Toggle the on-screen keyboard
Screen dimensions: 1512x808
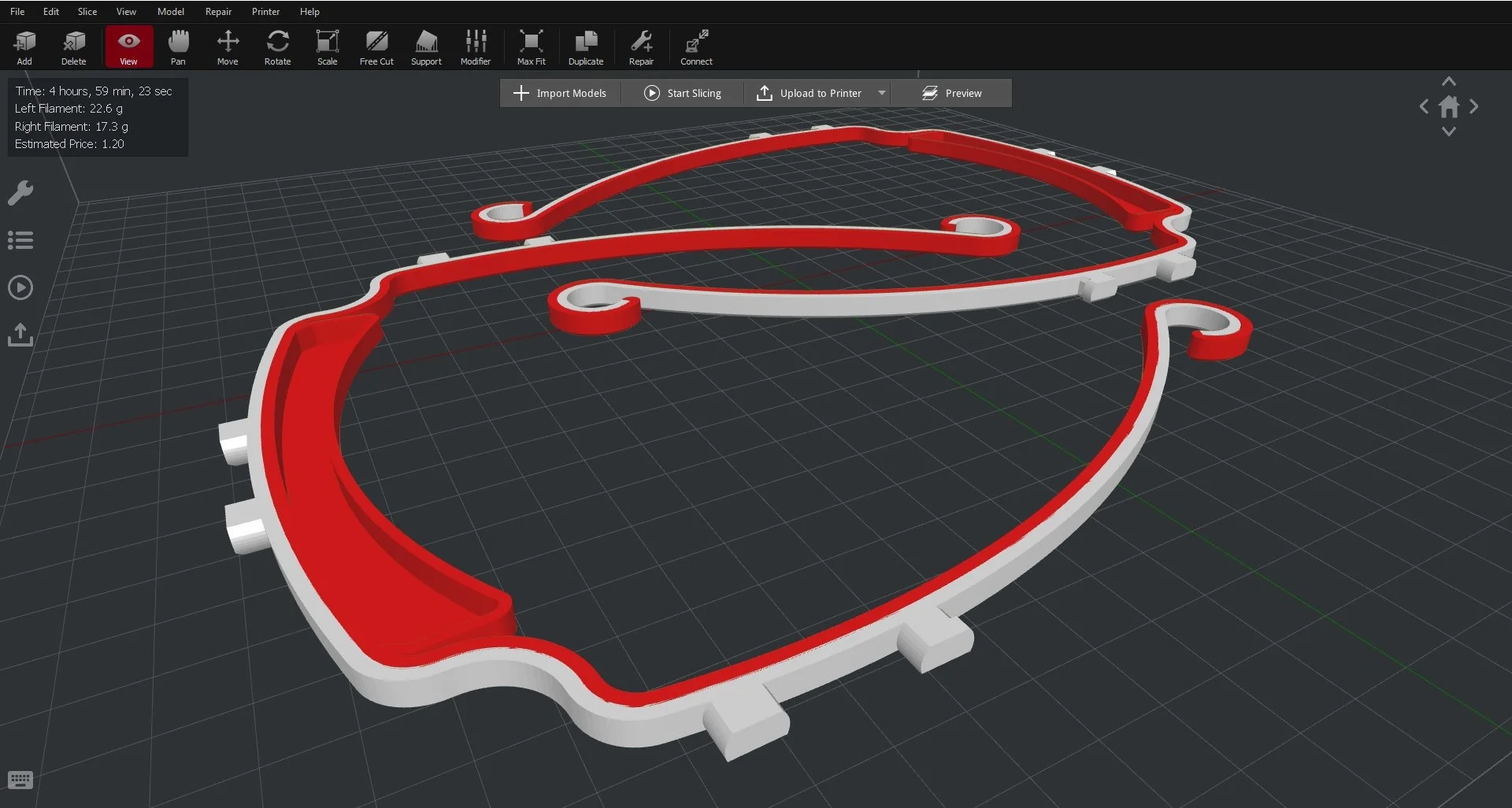coord(20,780)
